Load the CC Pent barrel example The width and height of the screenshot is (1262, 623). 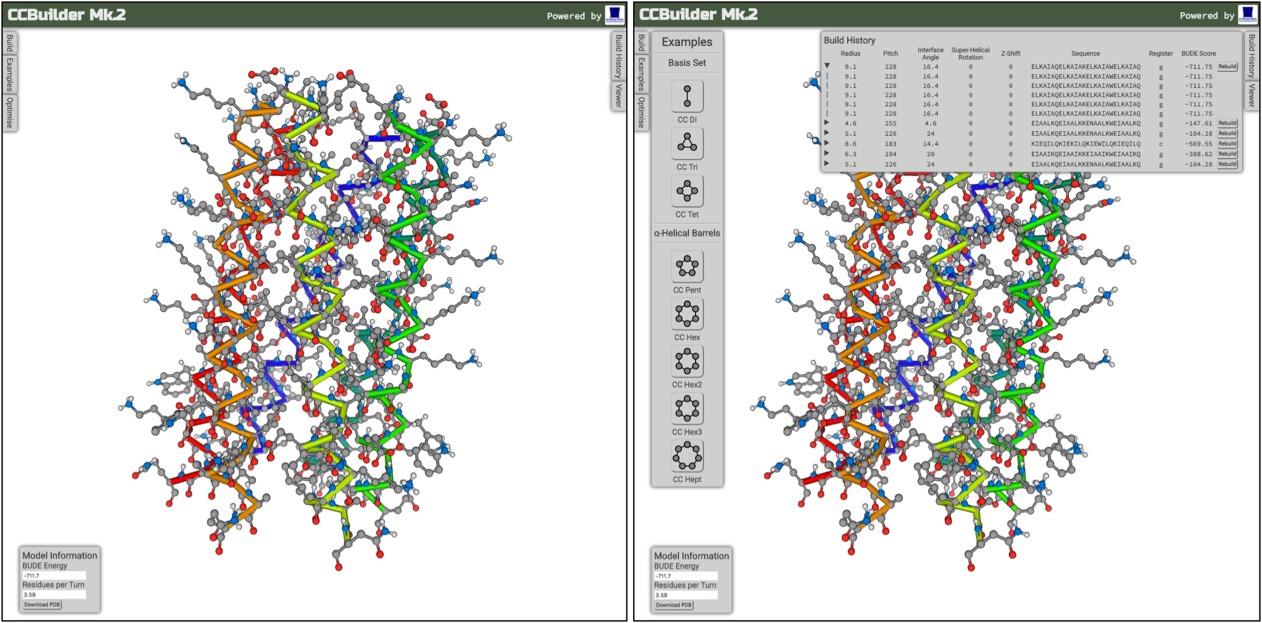(x=687, y=266)
